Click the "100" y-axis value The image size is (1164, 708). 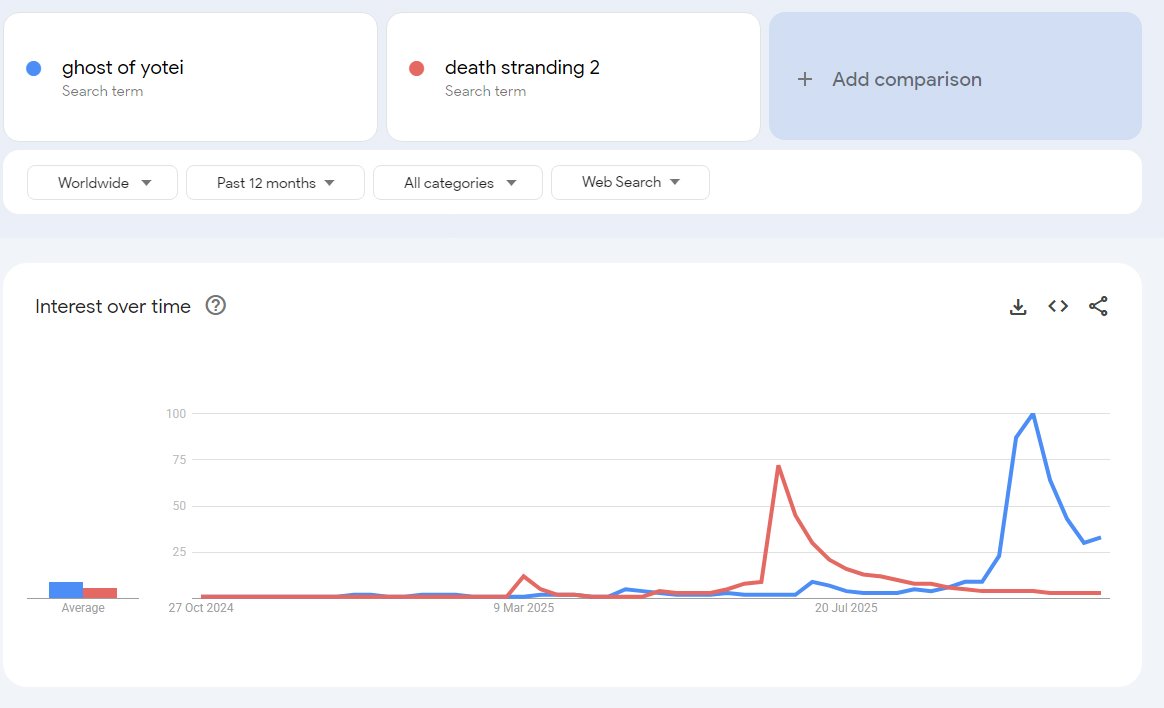[176, 413]
